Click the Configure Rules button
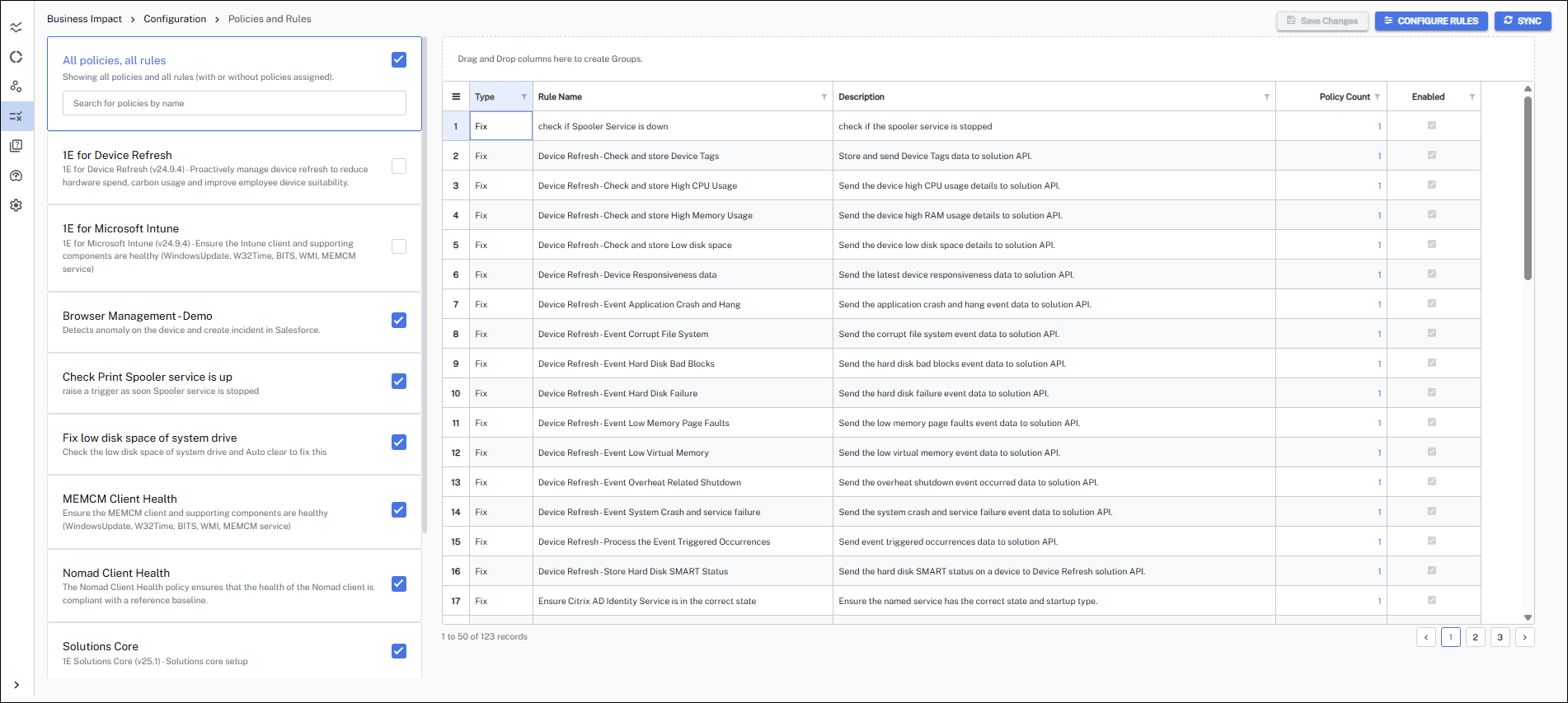This screenshot has width=1568, height=703. click(1430, 21)
